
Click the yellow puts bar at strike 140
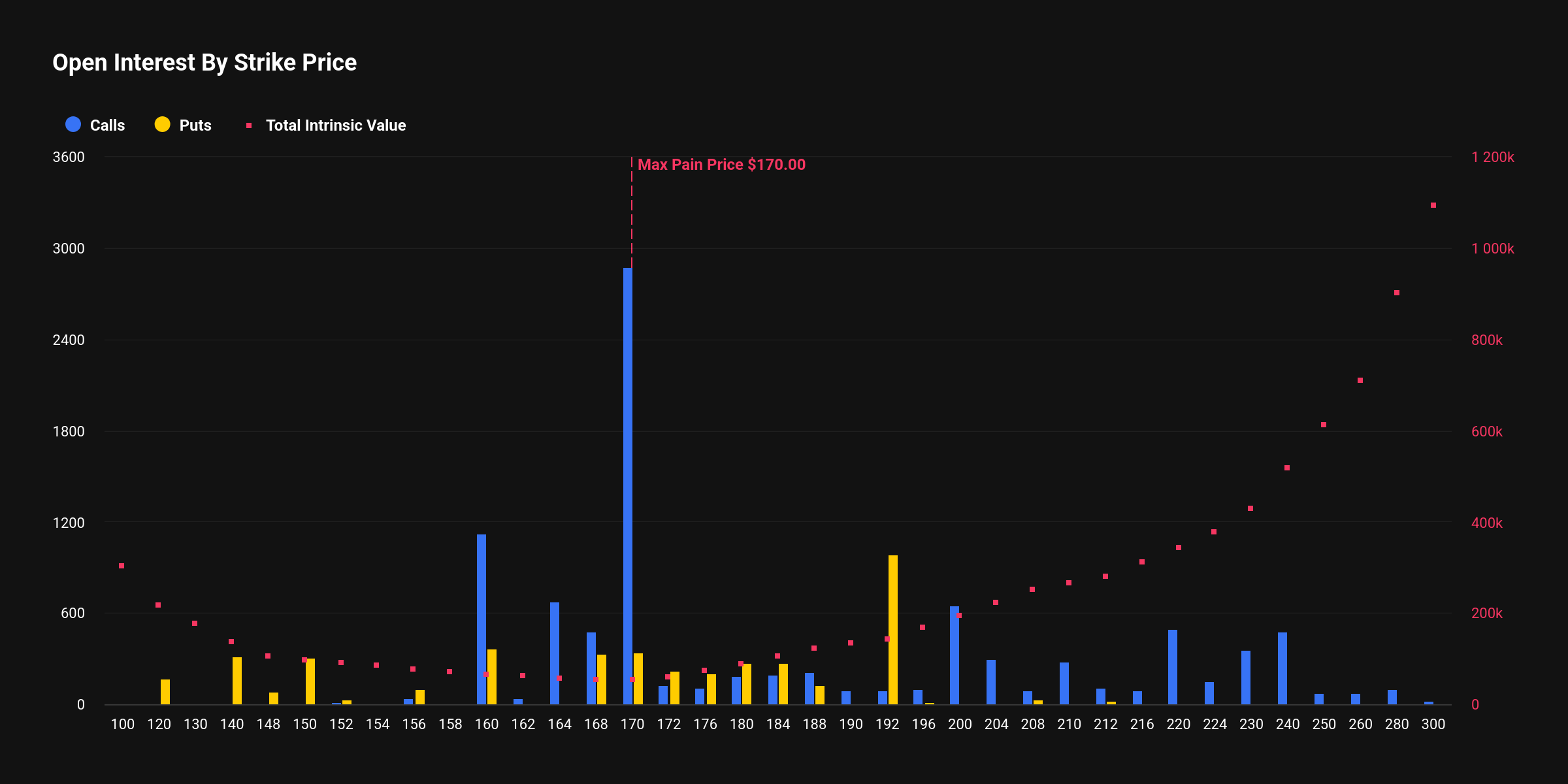pyautogui.click(x=237, y=681)
